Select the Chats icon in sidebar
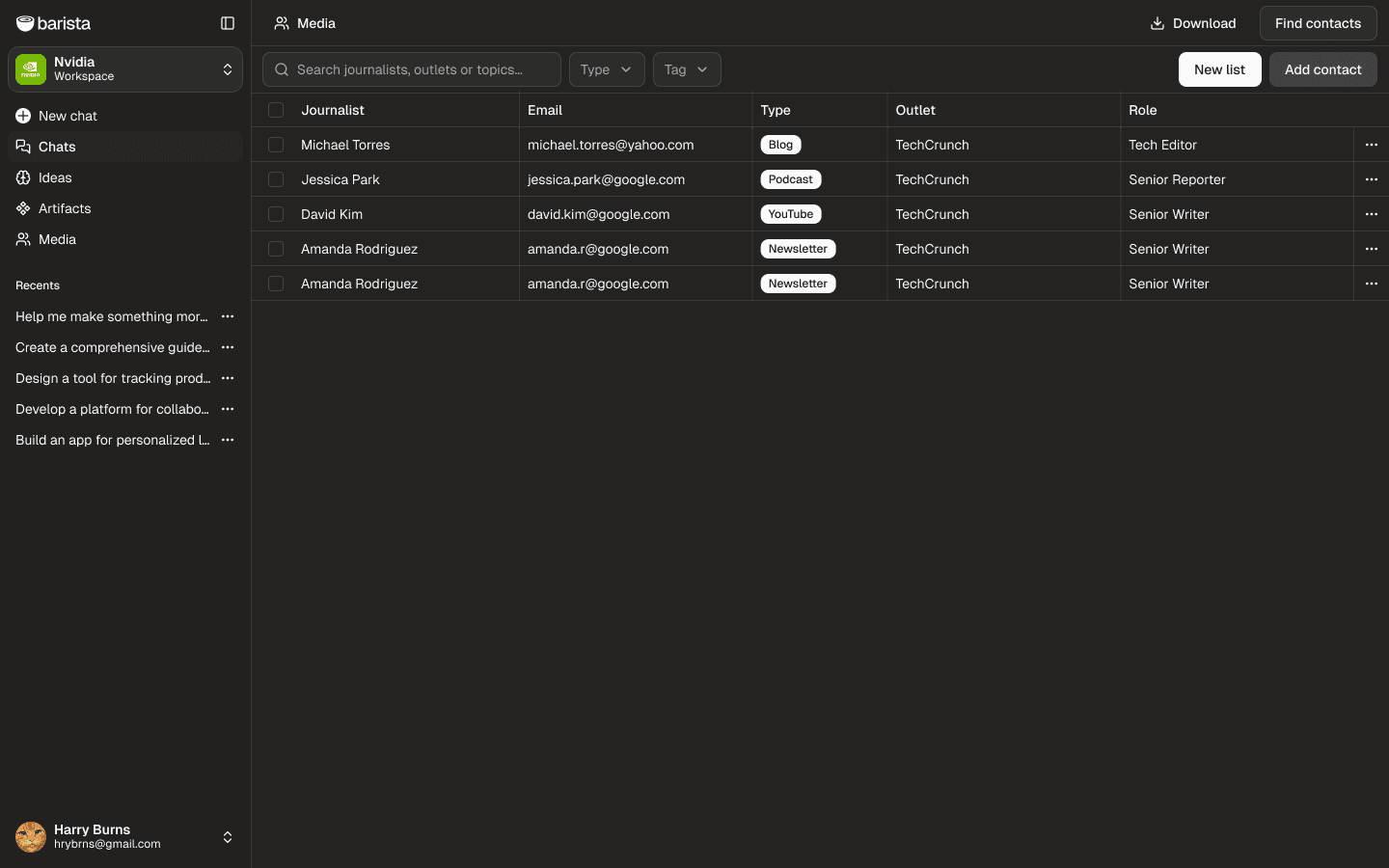 [23, 147]
